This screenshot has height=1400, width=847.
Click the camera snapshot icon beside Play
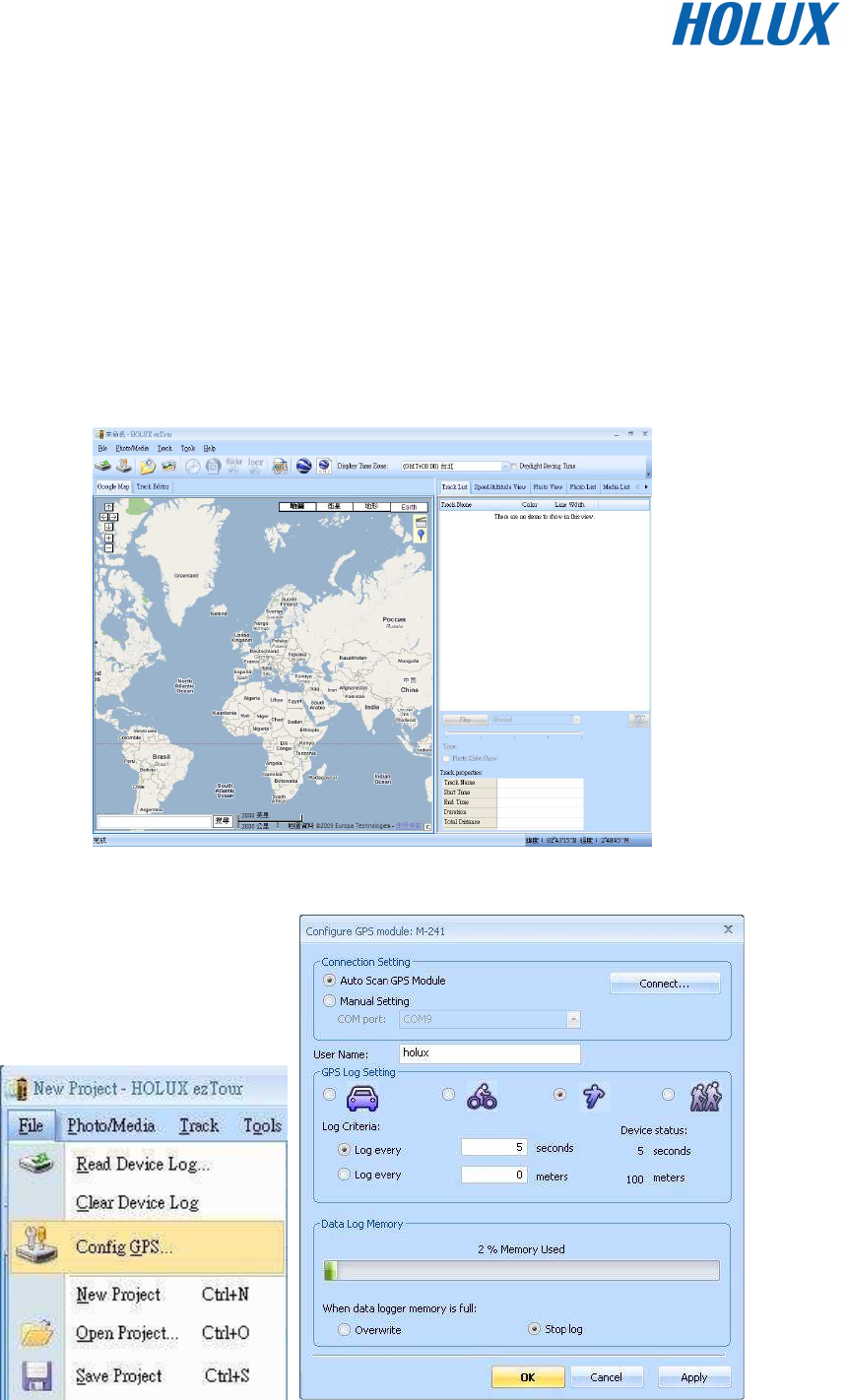point(639,720)
